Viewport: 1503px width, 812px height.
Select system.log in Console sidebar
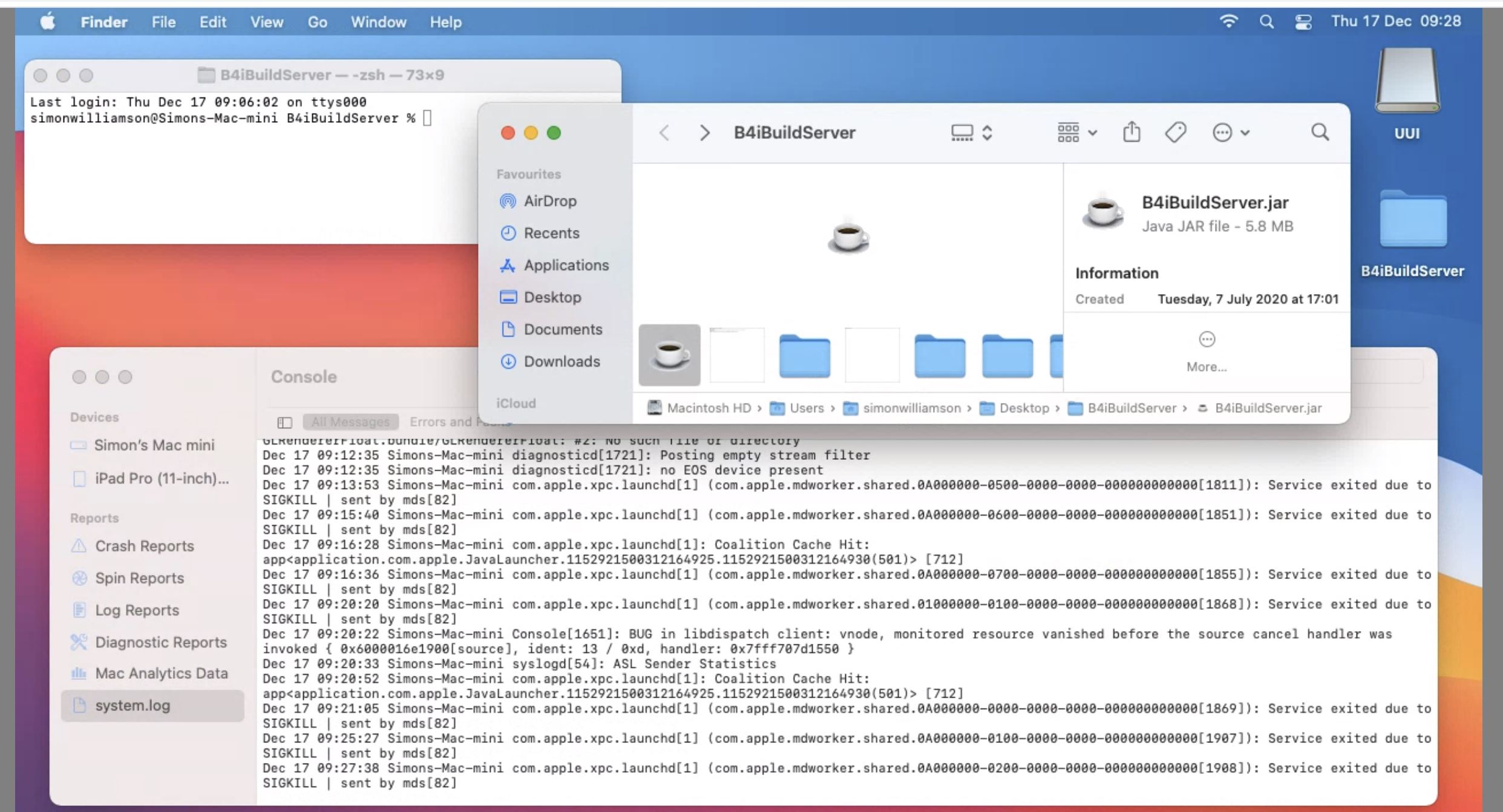(152, 706)
